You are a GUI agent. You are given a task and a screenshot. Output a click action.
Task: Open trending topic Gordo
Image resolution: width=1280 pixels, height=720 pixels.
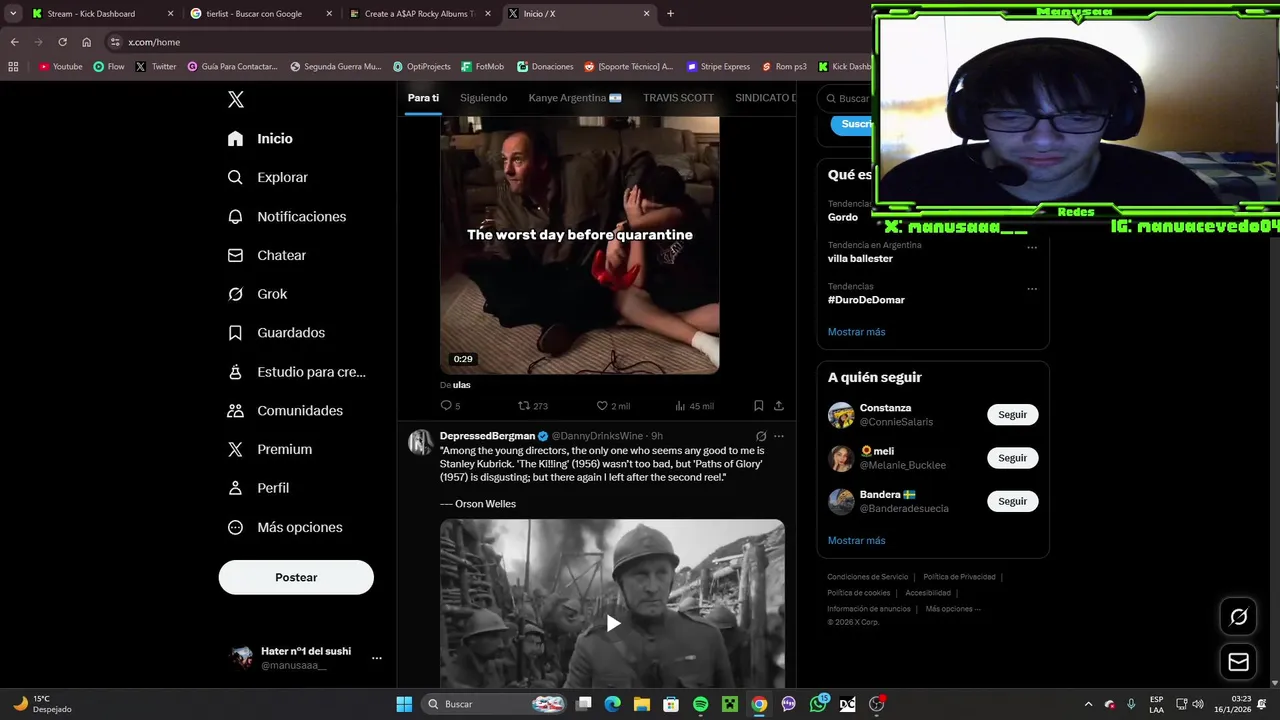[x=843, y=217]
